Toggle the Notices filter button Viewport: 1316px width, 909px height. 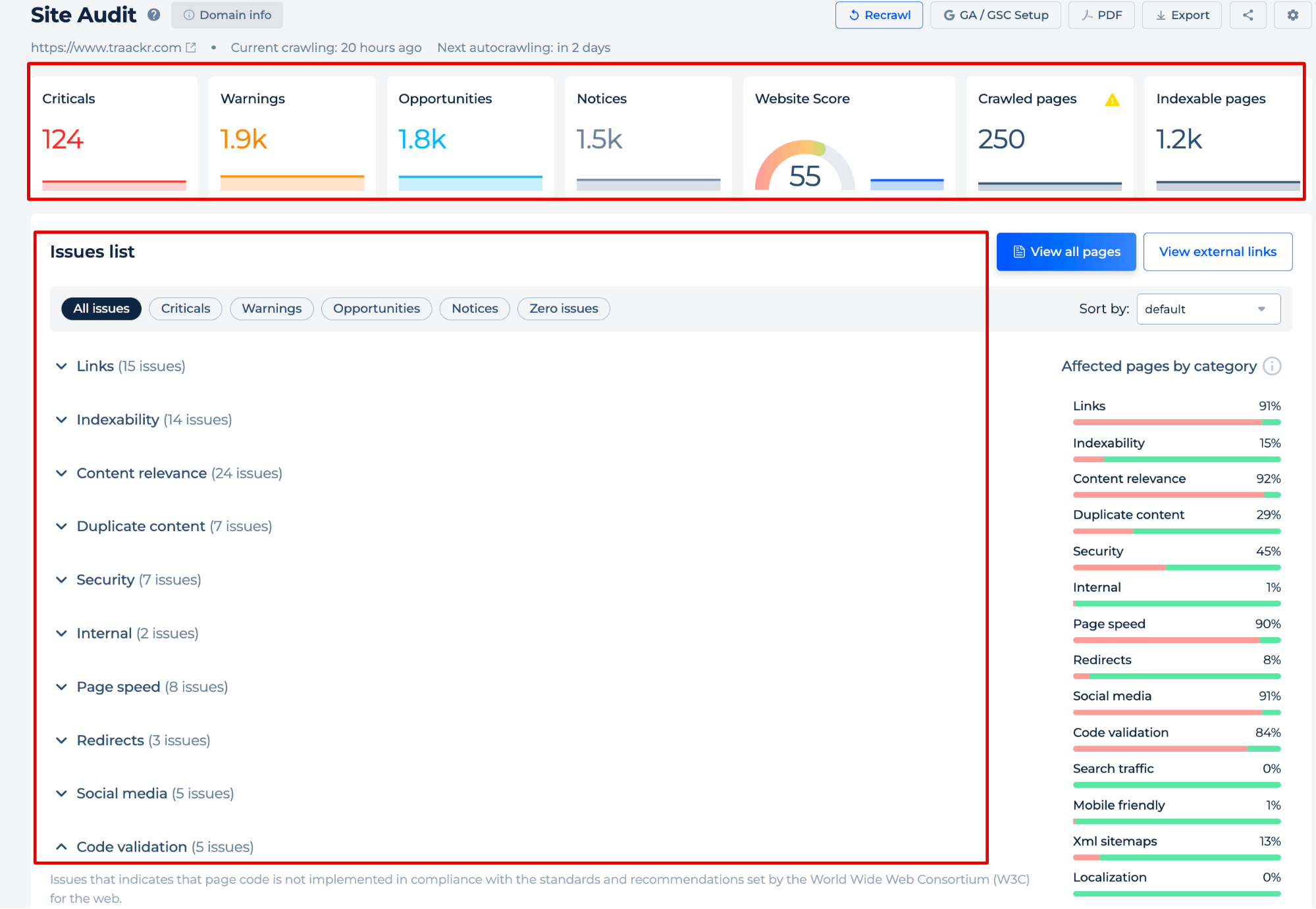pos(474,308)
